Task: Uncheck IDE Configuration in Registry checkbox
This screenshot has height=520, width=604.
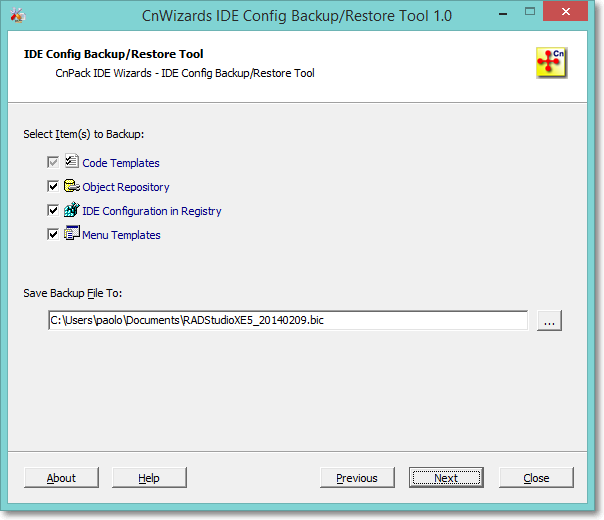Action: [x=53, y=210]
